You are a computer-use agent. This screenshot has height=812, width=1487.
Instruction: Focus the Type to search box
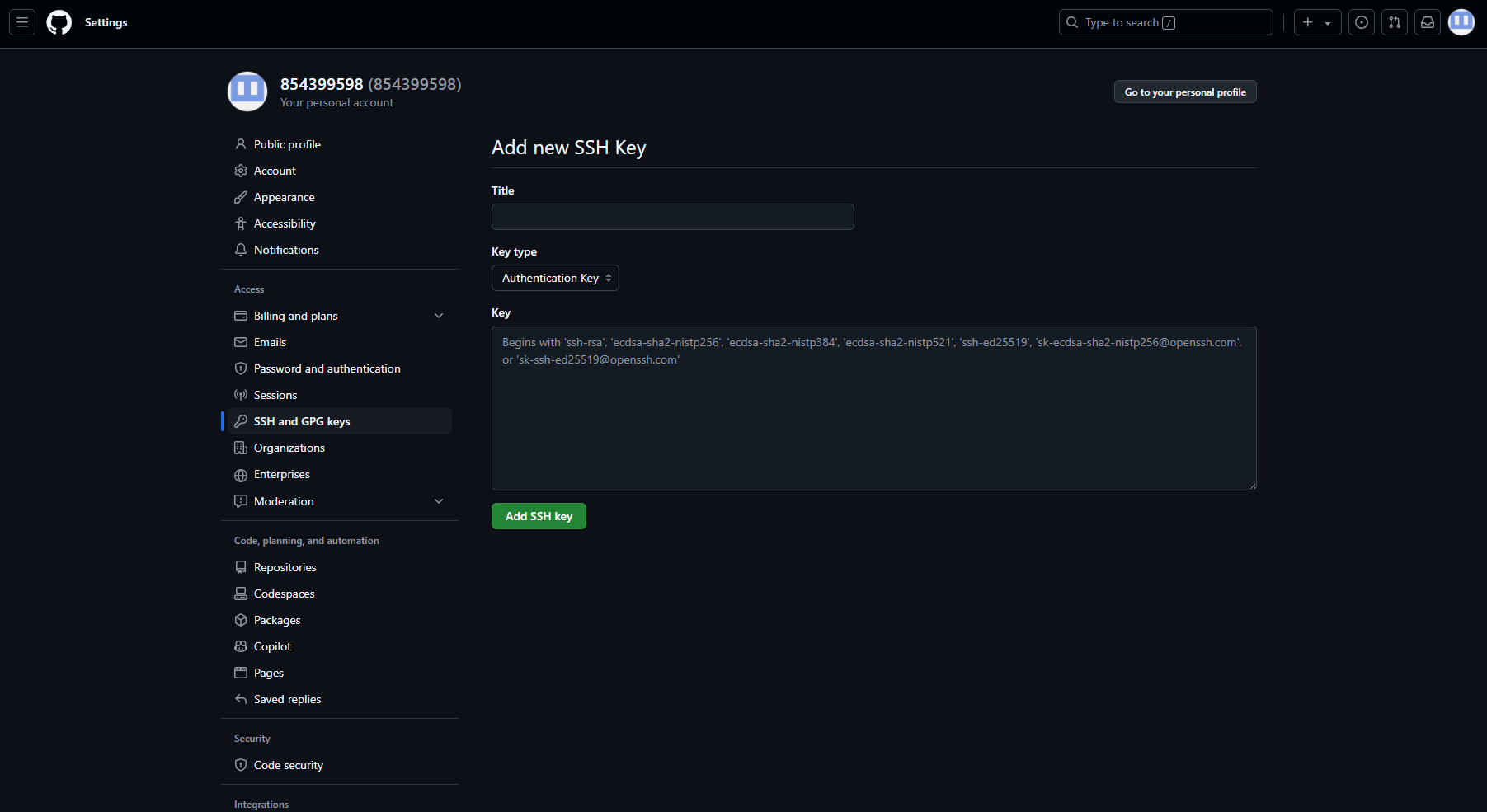pyautogui.click(x=1165, y=22)
